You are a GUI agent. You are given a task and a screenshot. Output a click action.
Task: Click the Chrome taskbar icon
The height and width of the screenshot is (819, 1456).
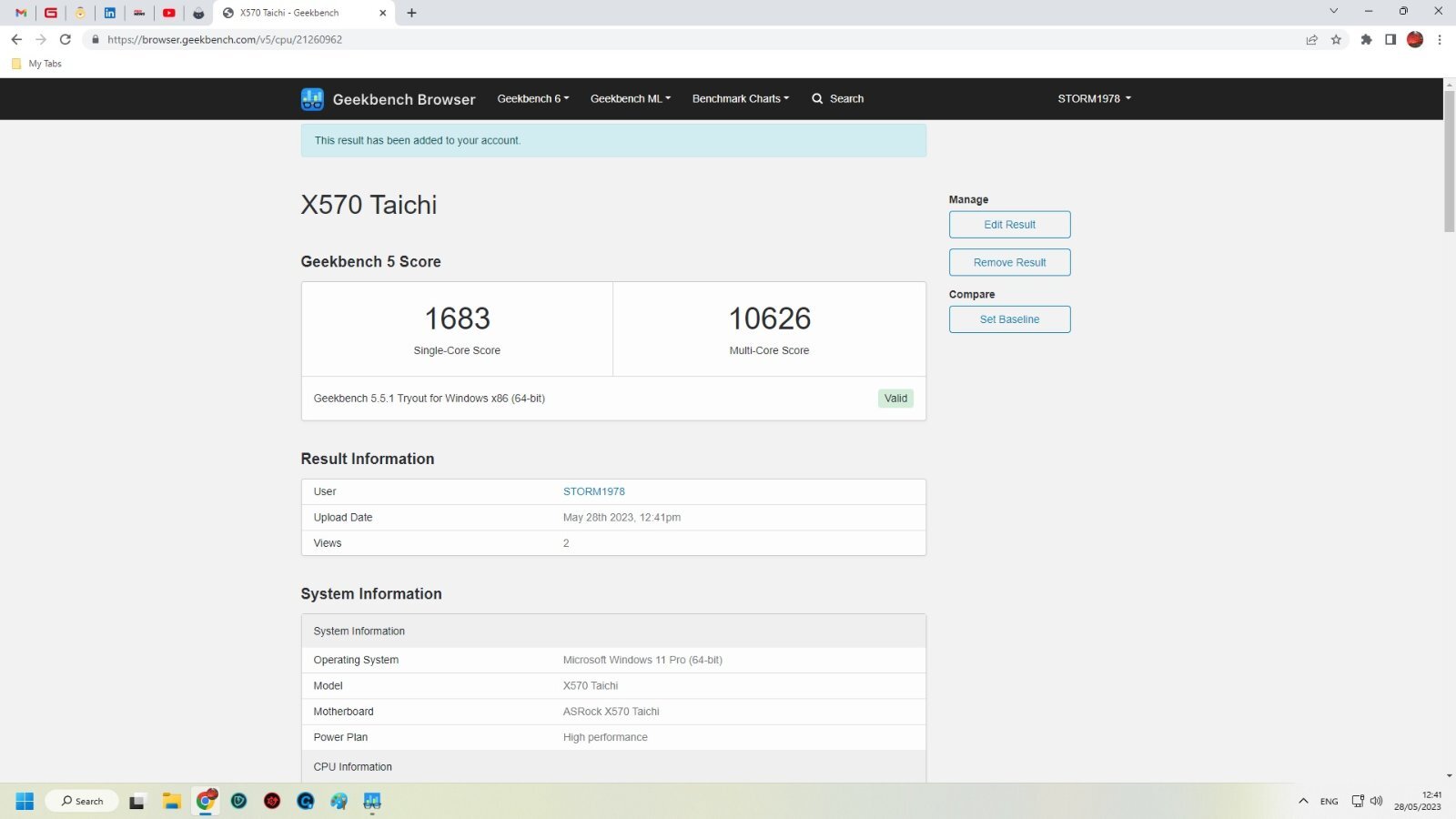pos(206,801)
